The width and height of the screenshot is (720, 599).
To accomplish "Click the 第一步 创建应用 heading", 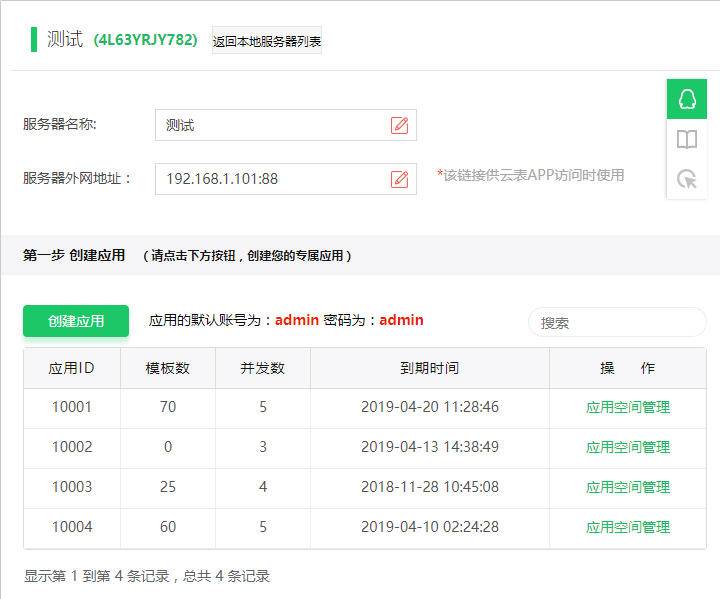I will 74,255.
